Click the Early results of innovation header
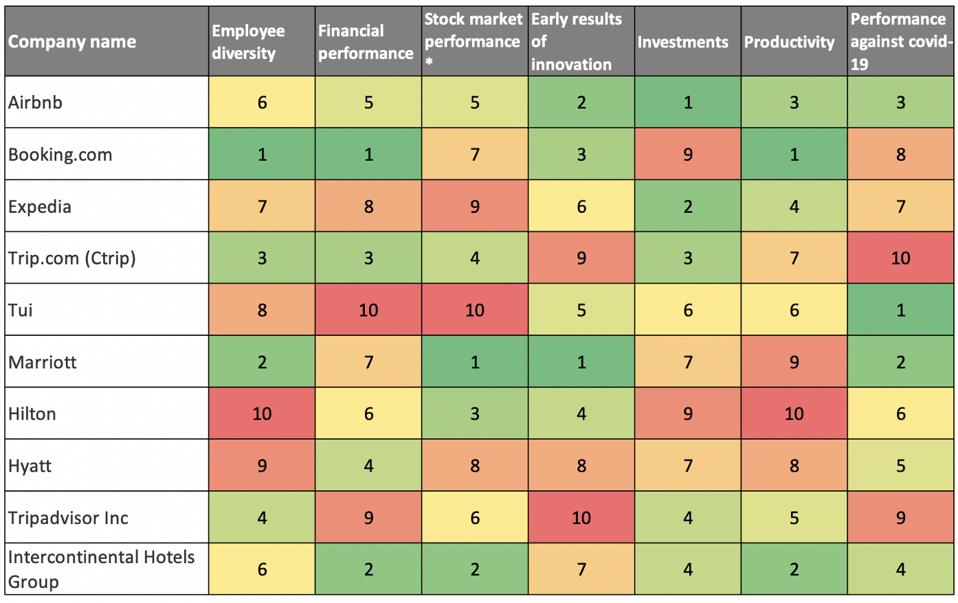 click(580, 42)
